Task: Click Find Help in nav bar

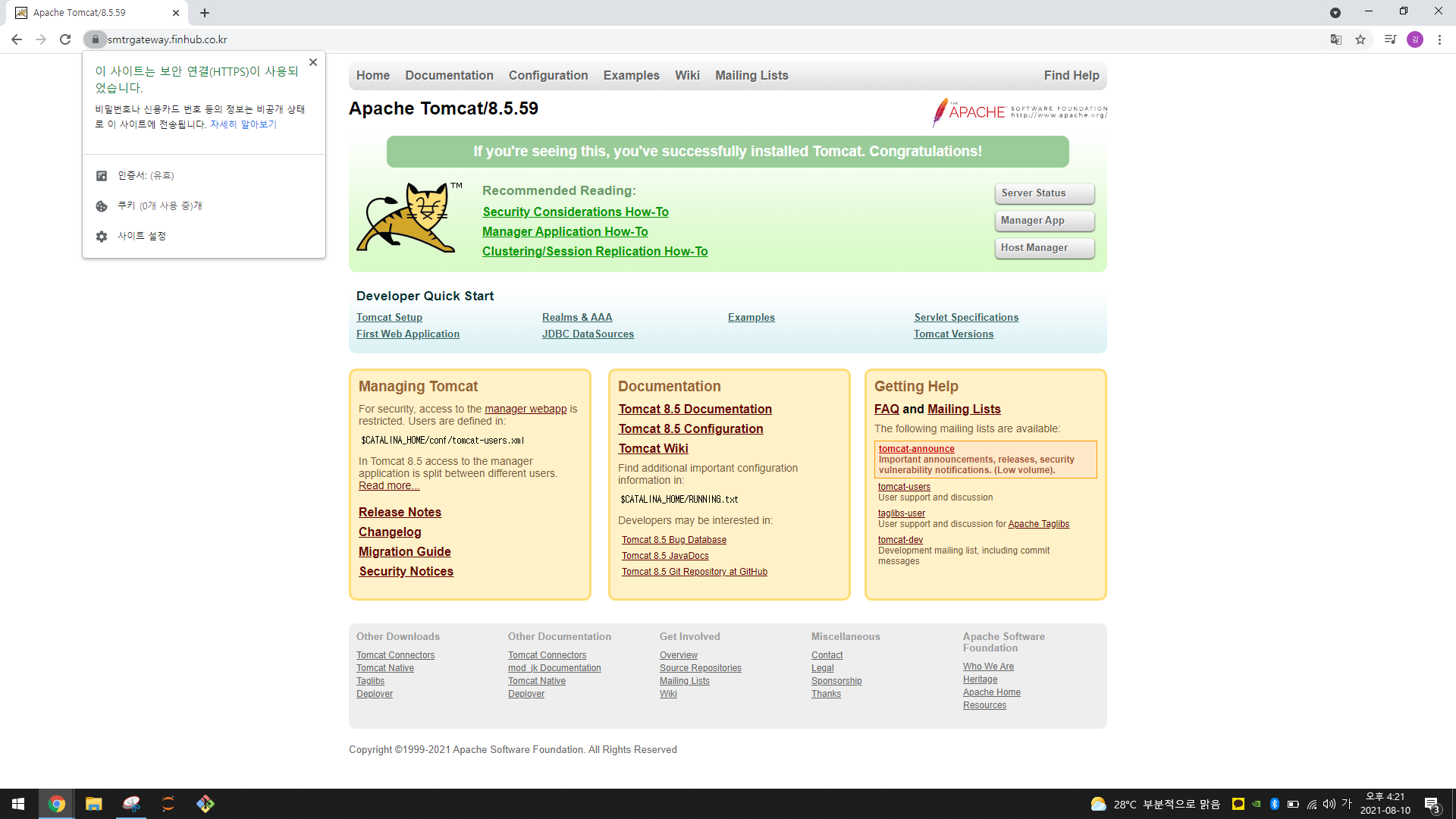Action: pos(1072,75)
